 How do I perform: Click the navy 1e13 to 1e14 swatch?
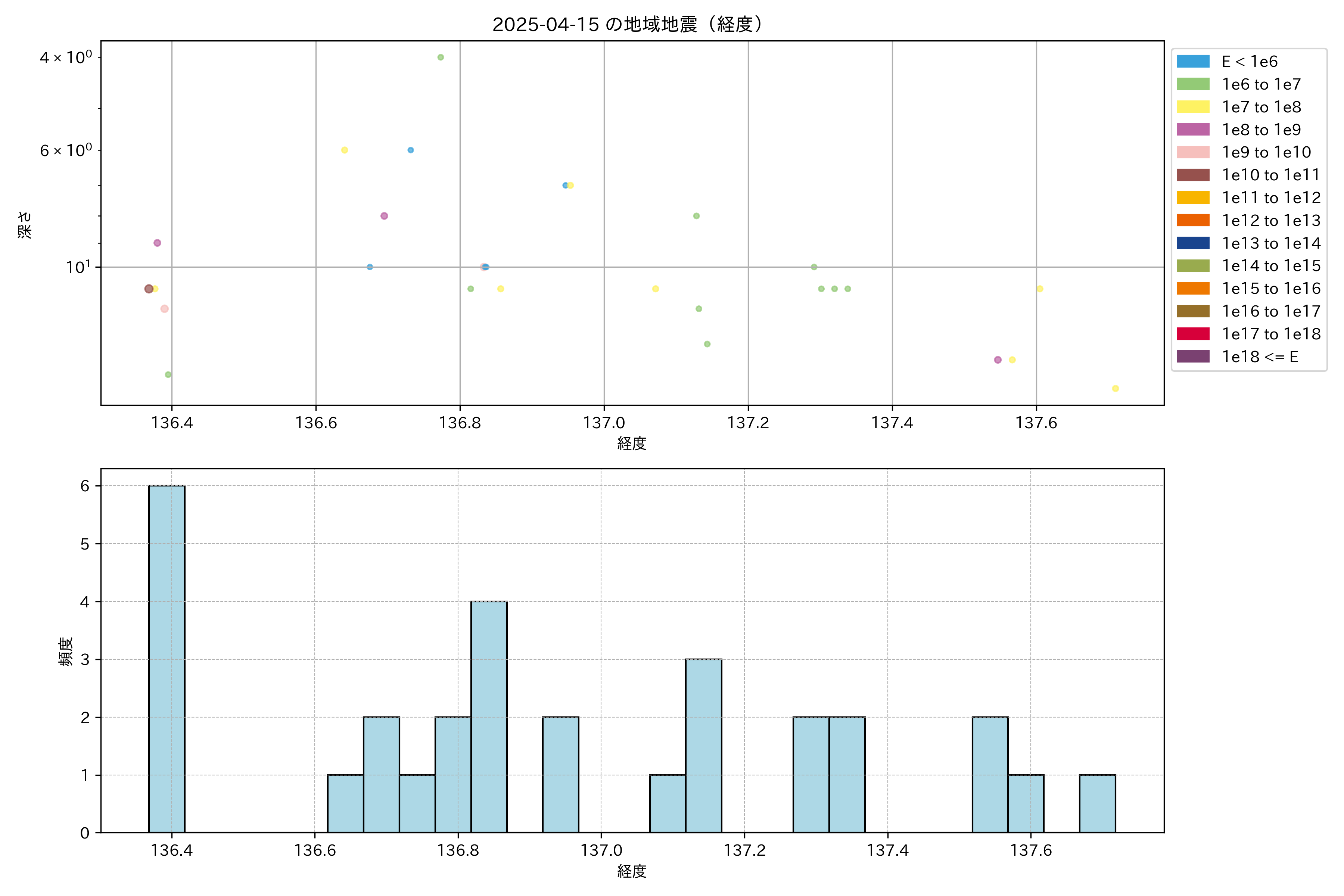[1193, 243]
